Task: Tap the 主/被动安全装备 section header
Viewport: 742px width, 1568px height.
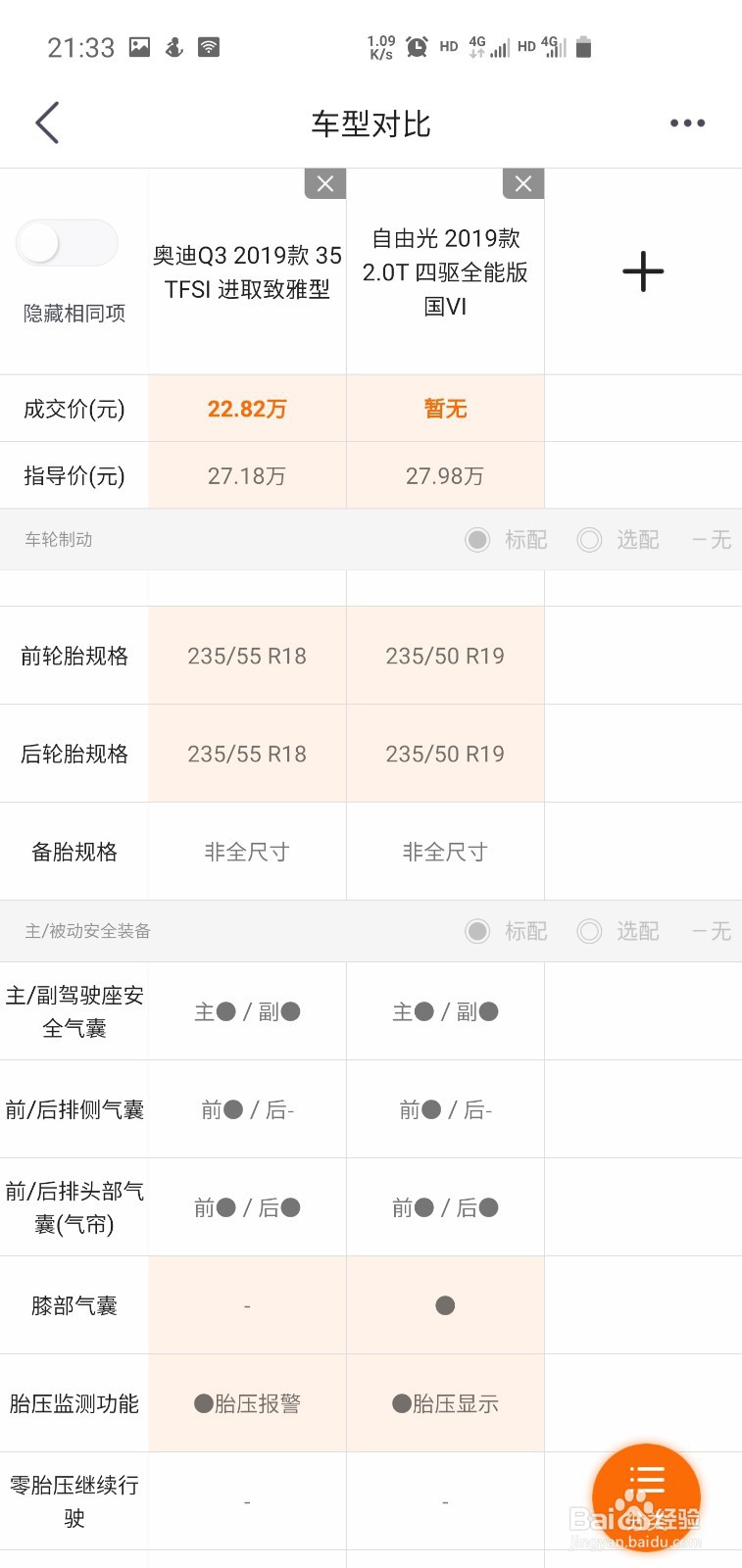Action: pos(88,931)
